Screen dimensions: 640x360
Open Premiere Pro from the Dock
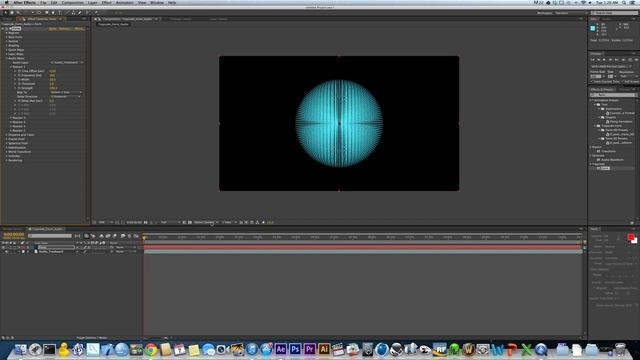point(309,349)
